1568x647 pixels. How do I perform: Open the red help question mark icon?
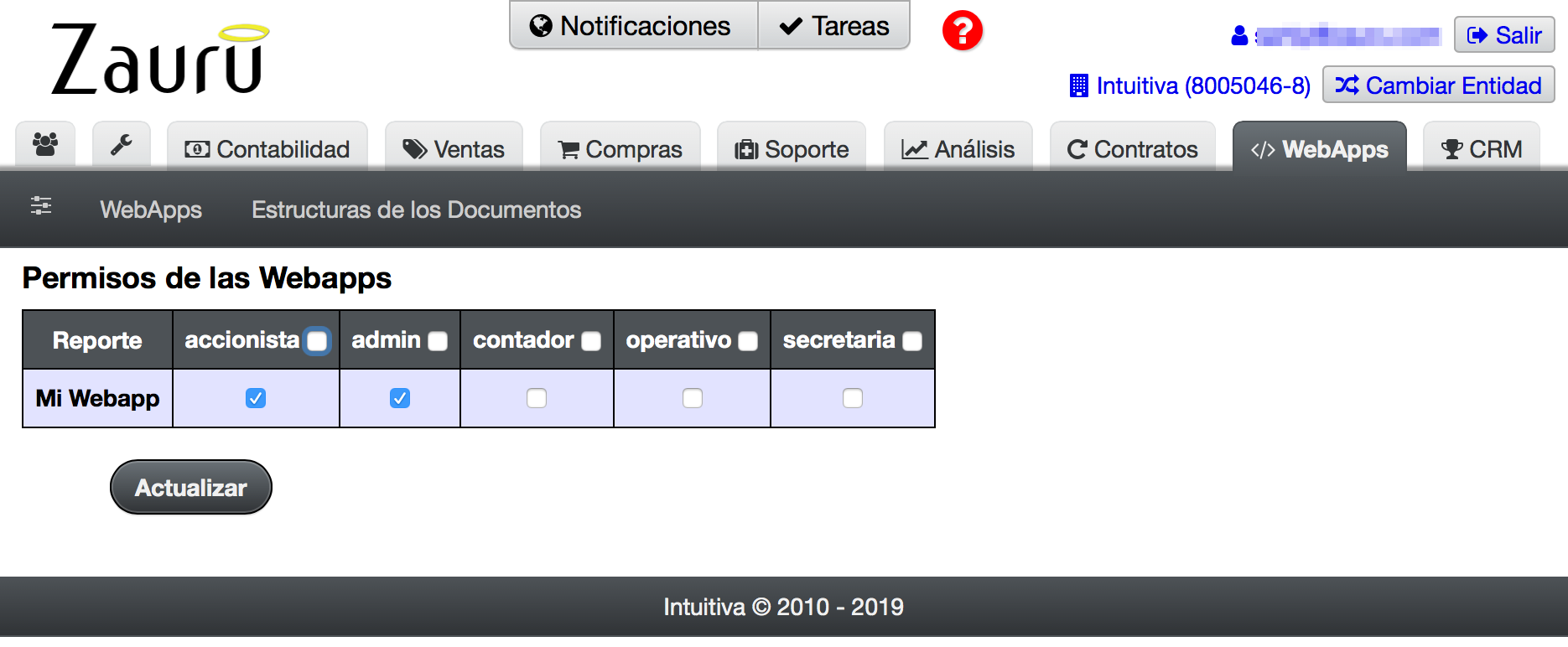tap(963, 31)
